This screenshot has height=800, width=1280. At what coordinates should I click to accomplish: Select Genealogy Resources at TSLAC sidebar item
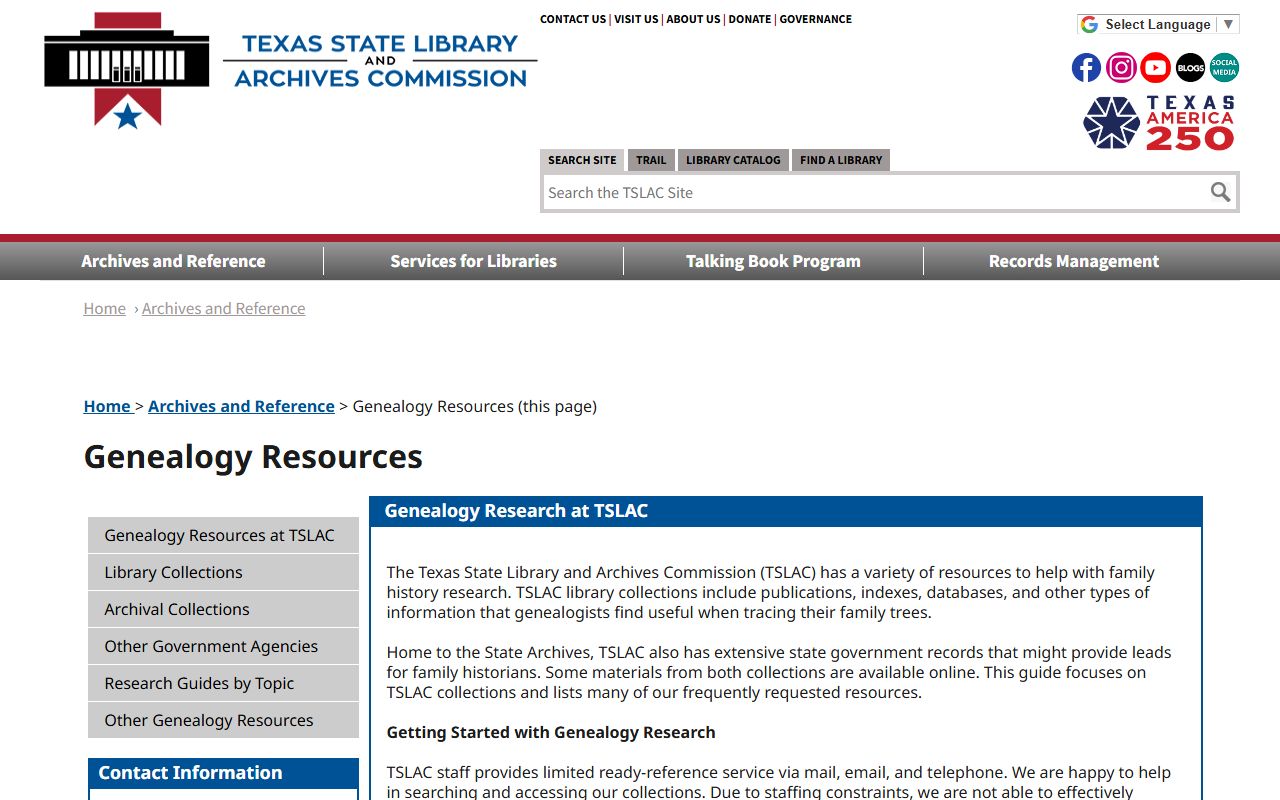click(x=223, y=535)
